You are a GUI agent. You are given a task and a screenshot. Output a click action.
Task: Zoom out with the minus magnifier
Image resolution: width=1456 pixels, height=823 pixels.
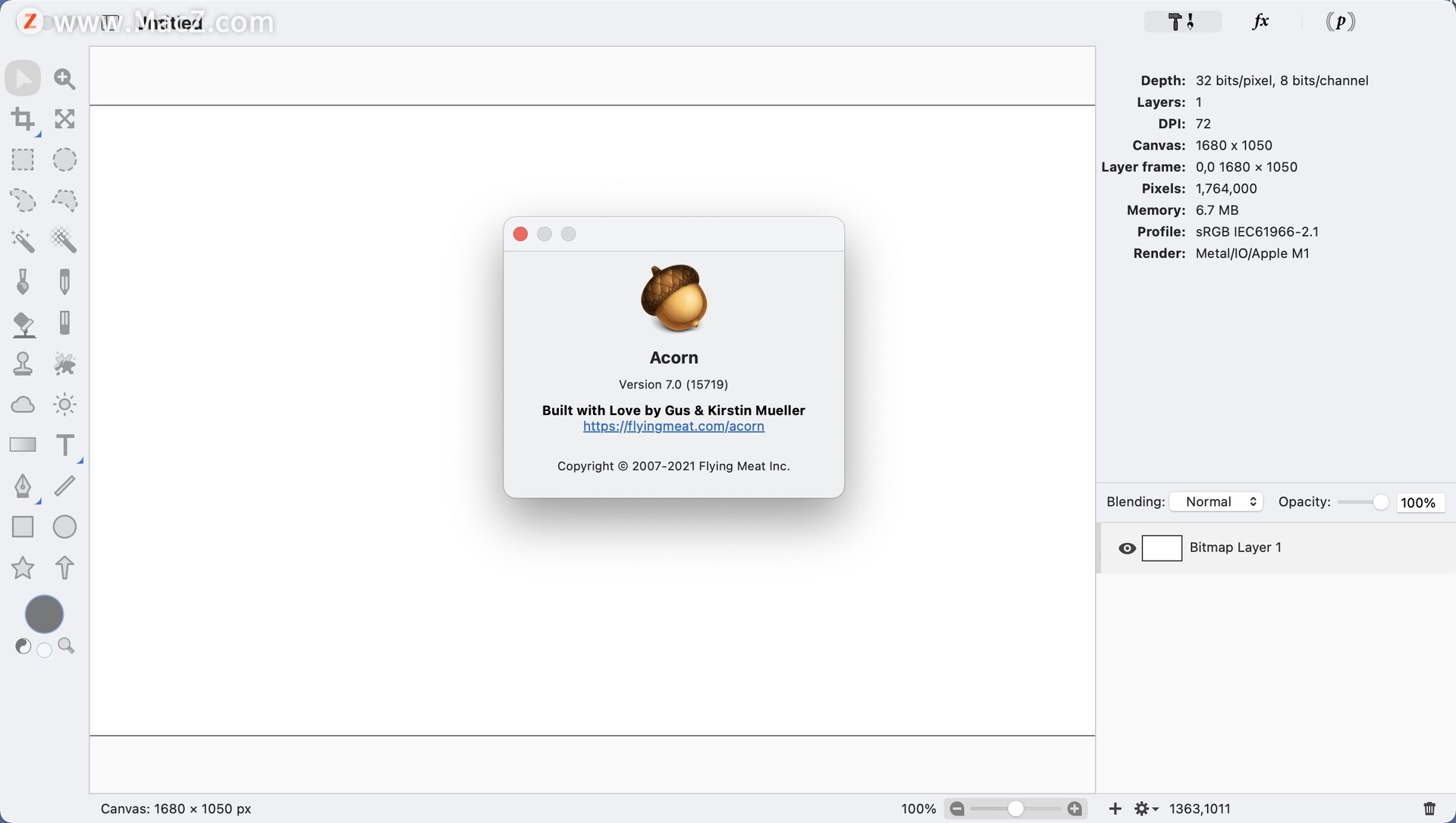click(957, 809)
